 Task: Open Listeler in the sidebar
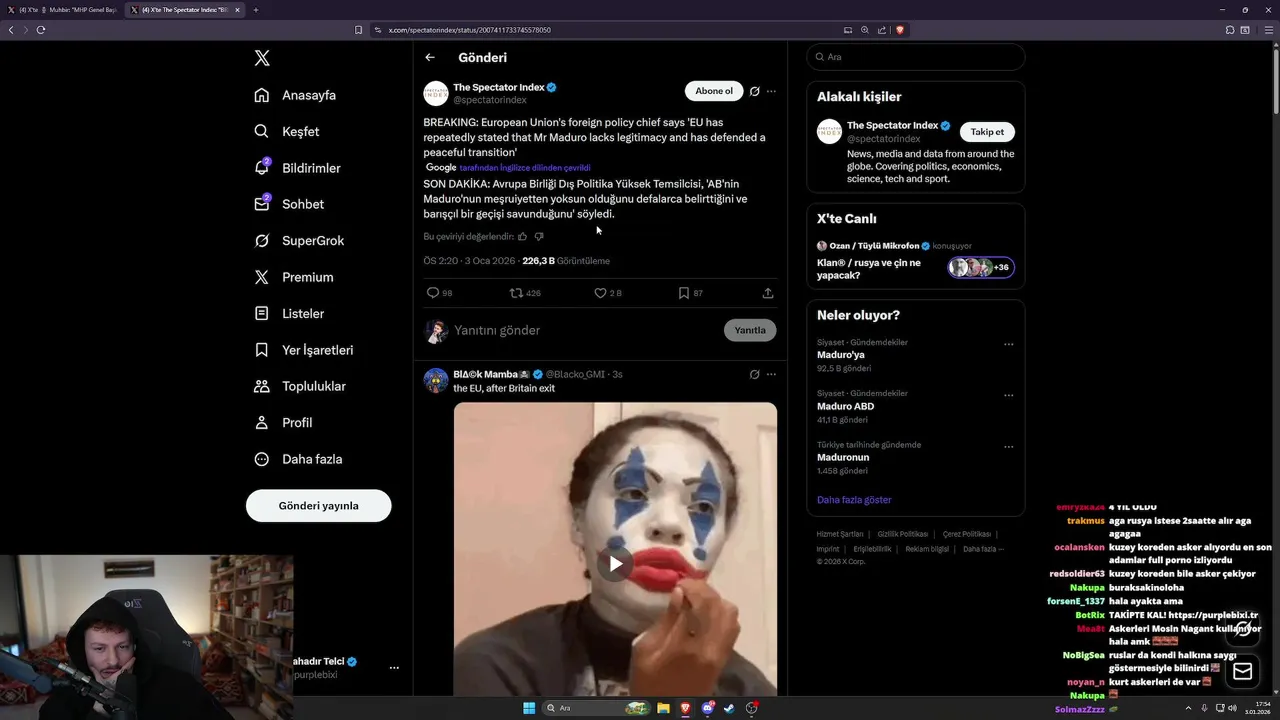(x=289, y=313)
